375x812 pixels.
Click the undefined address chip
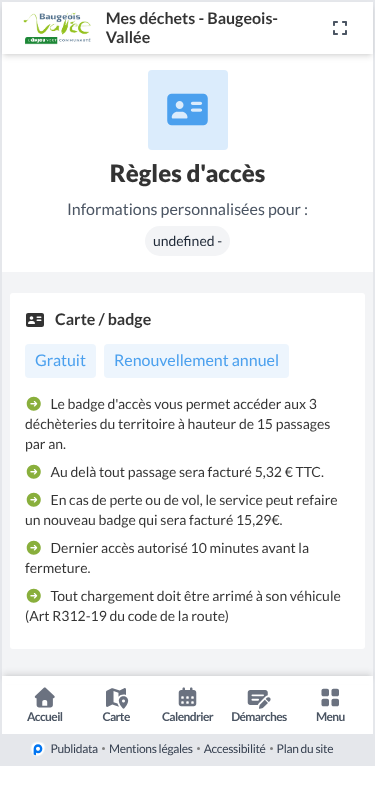188,241
